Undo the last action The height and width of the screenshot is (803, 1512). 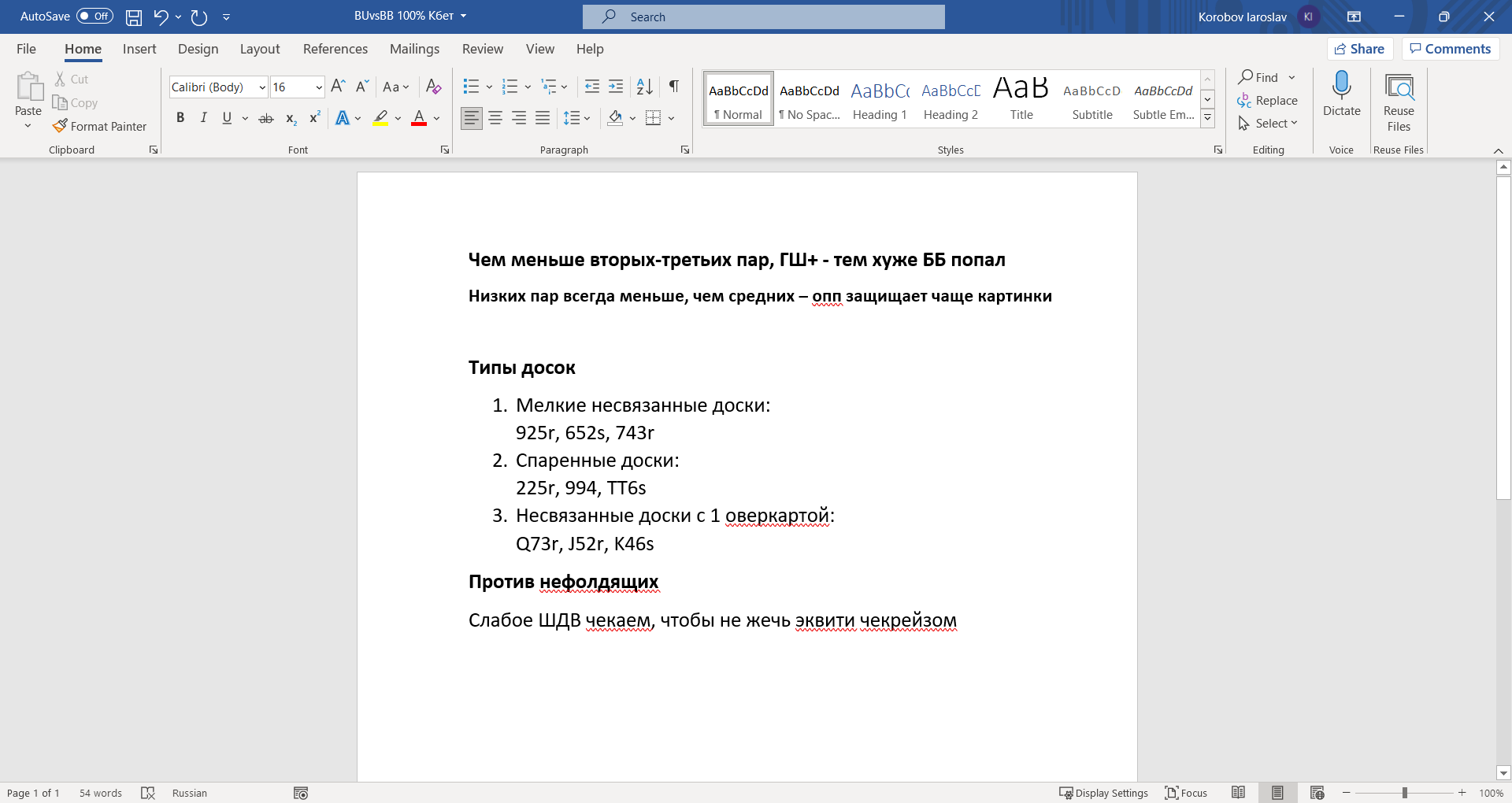pos(161,17)
